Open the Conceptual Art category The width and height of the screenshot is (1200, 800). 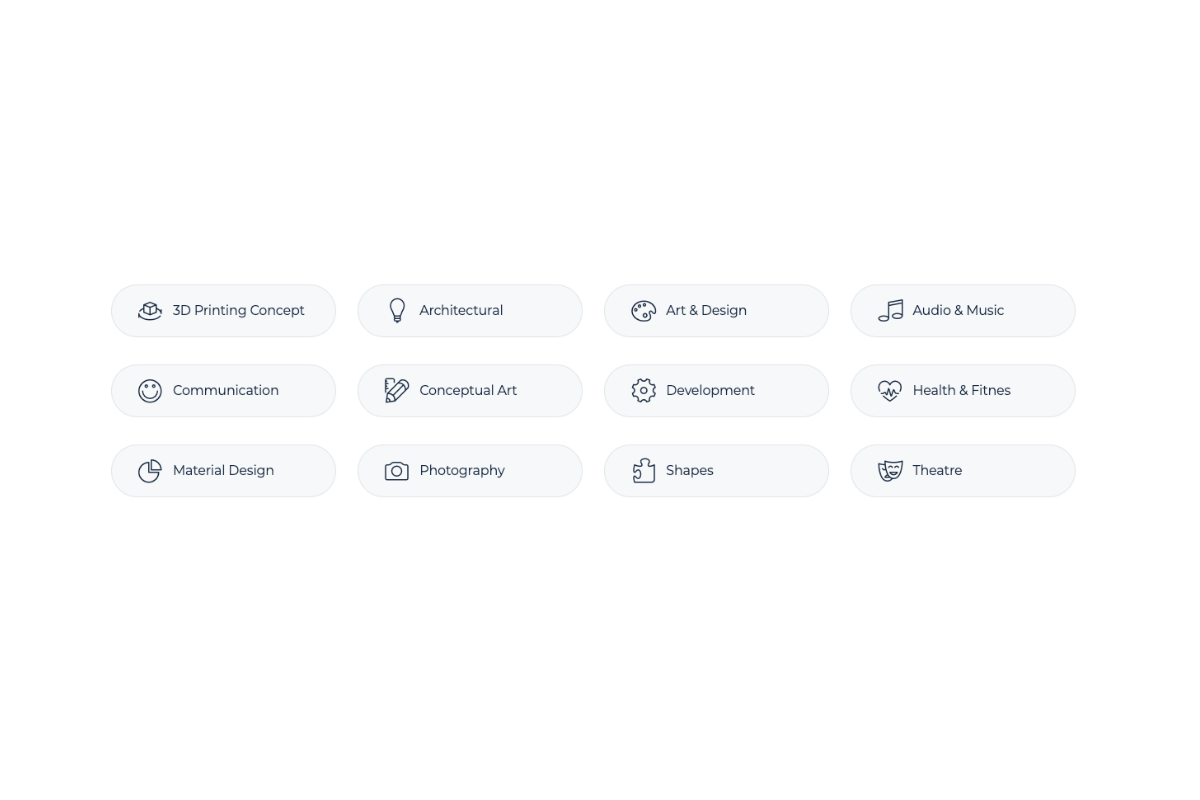tap(470, 390)
